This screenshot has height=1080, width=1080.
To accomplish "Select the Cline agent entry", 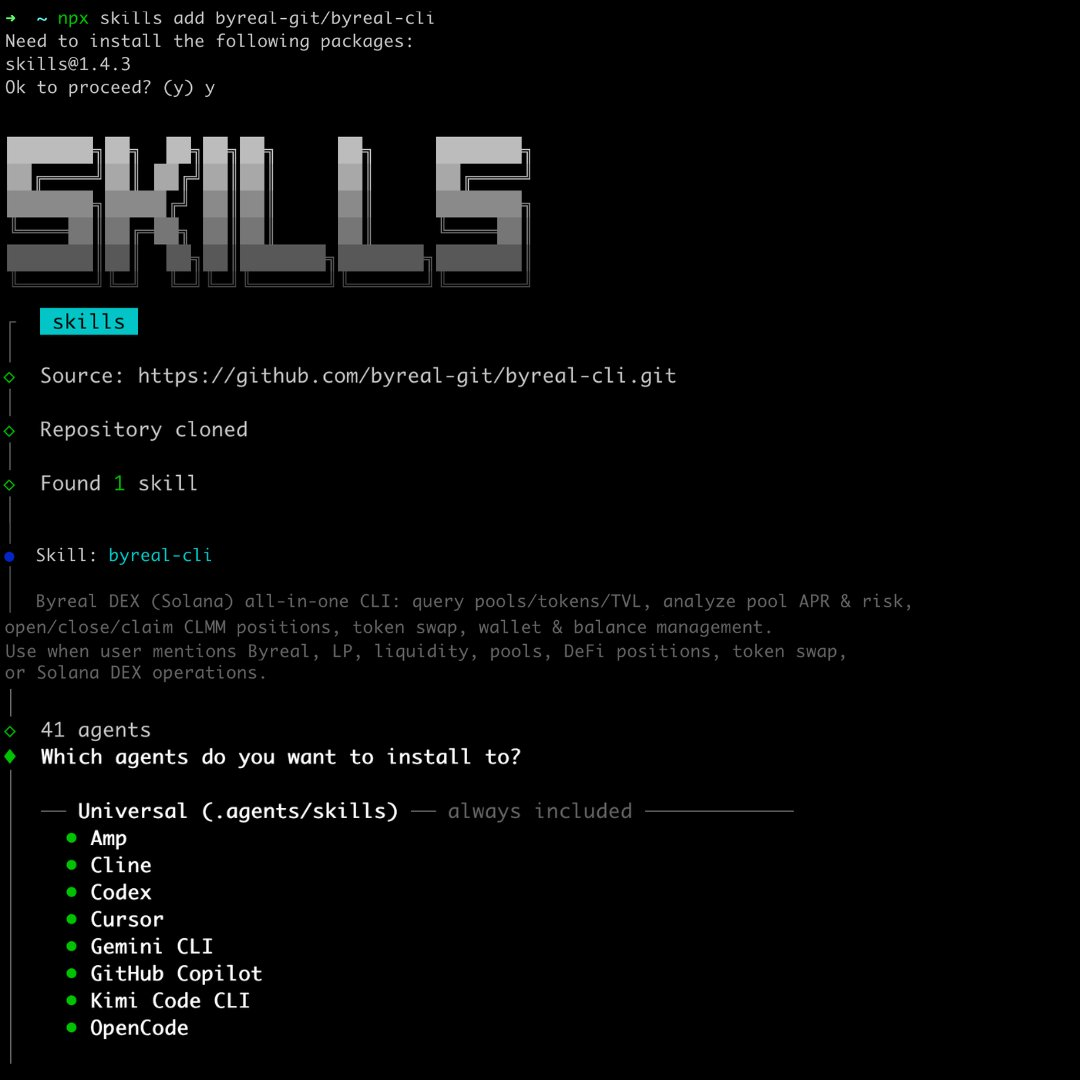I will [120, 865].
